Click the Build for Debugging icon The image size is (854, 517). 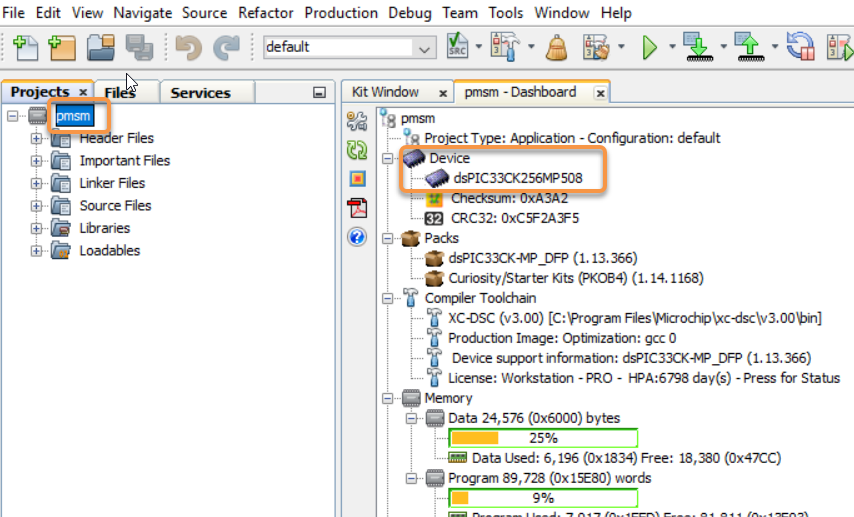click(596, 47)
